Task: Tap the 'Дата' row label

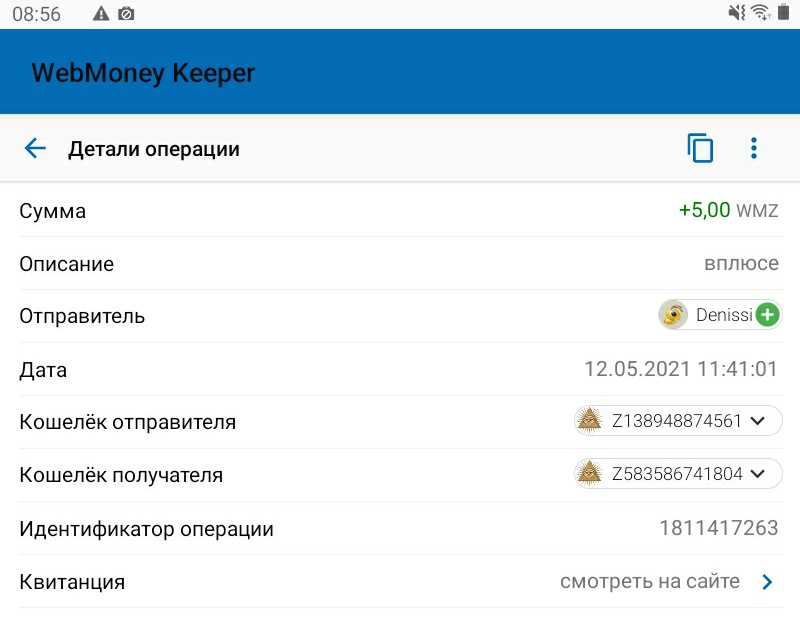Action: [x=43, y=370]
